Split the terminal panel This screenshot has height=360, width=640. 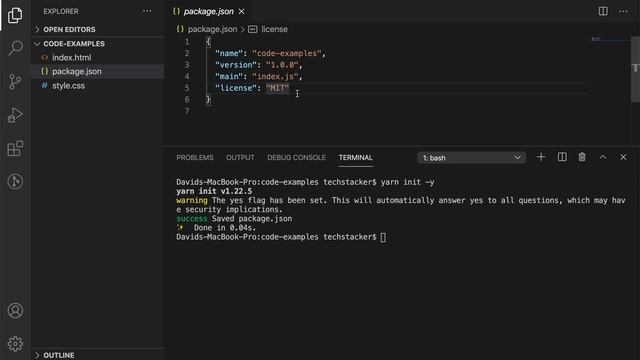[x=562, y=157]
